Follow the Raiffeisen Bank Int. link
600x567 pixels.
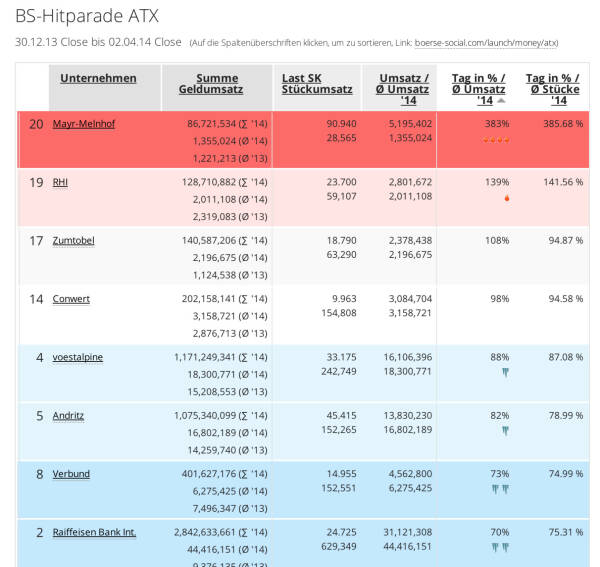point(94,532)
